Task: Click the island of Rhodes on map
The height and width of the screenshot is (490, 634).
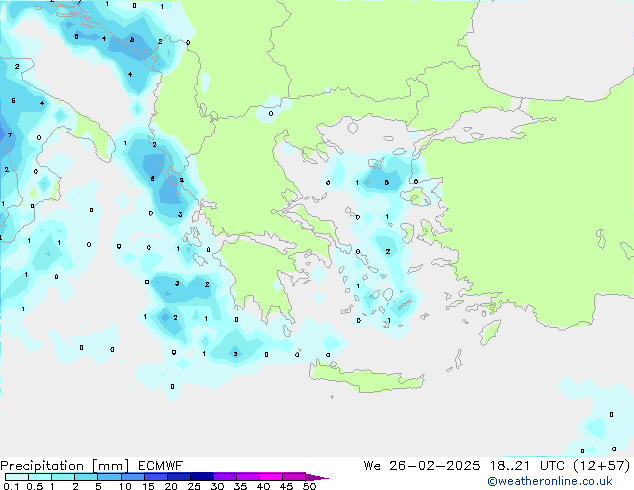Action: [490, 332]
